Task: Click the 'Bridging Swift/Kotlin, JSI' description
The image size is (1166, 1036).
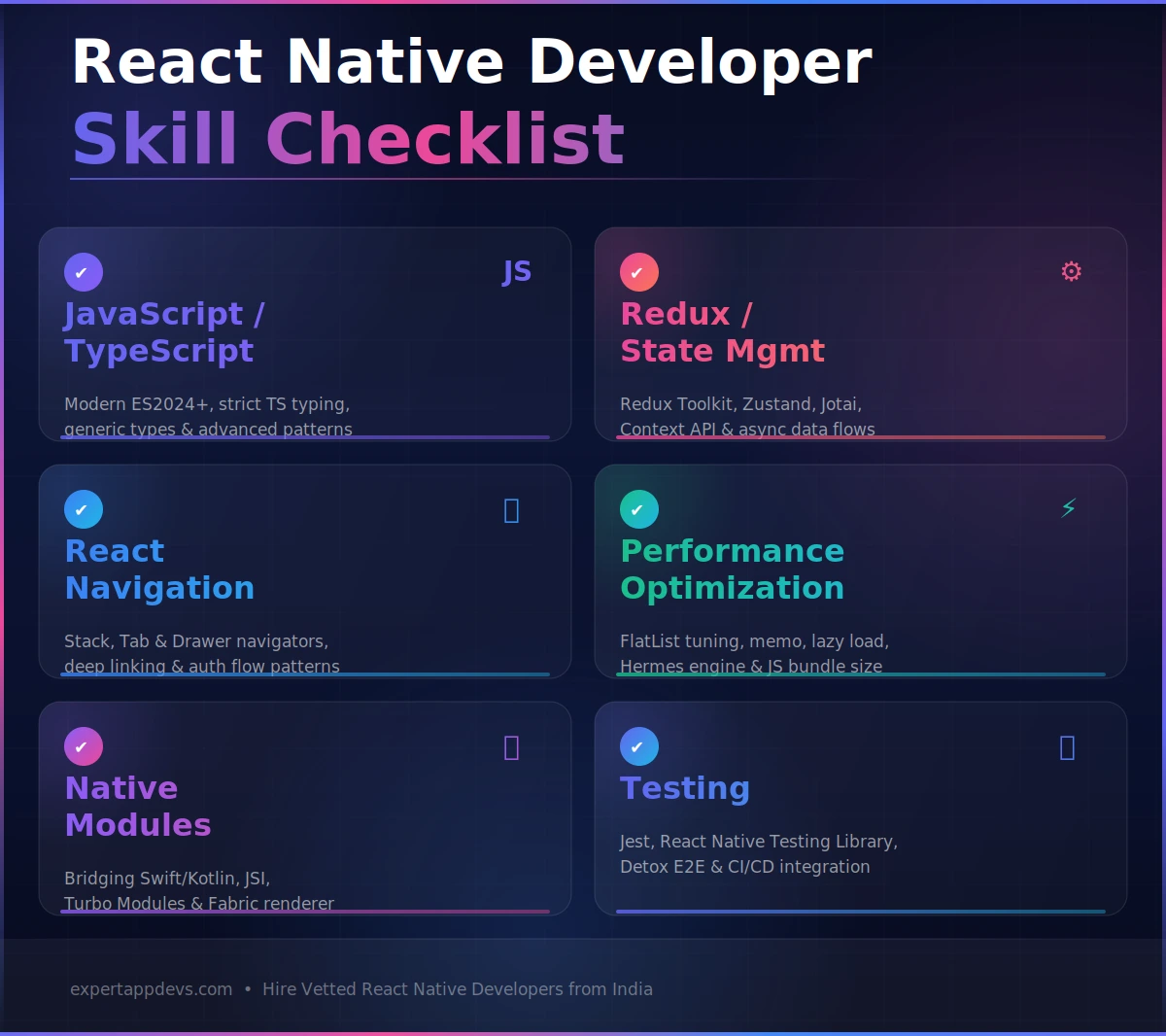Action: coord(167,879)
